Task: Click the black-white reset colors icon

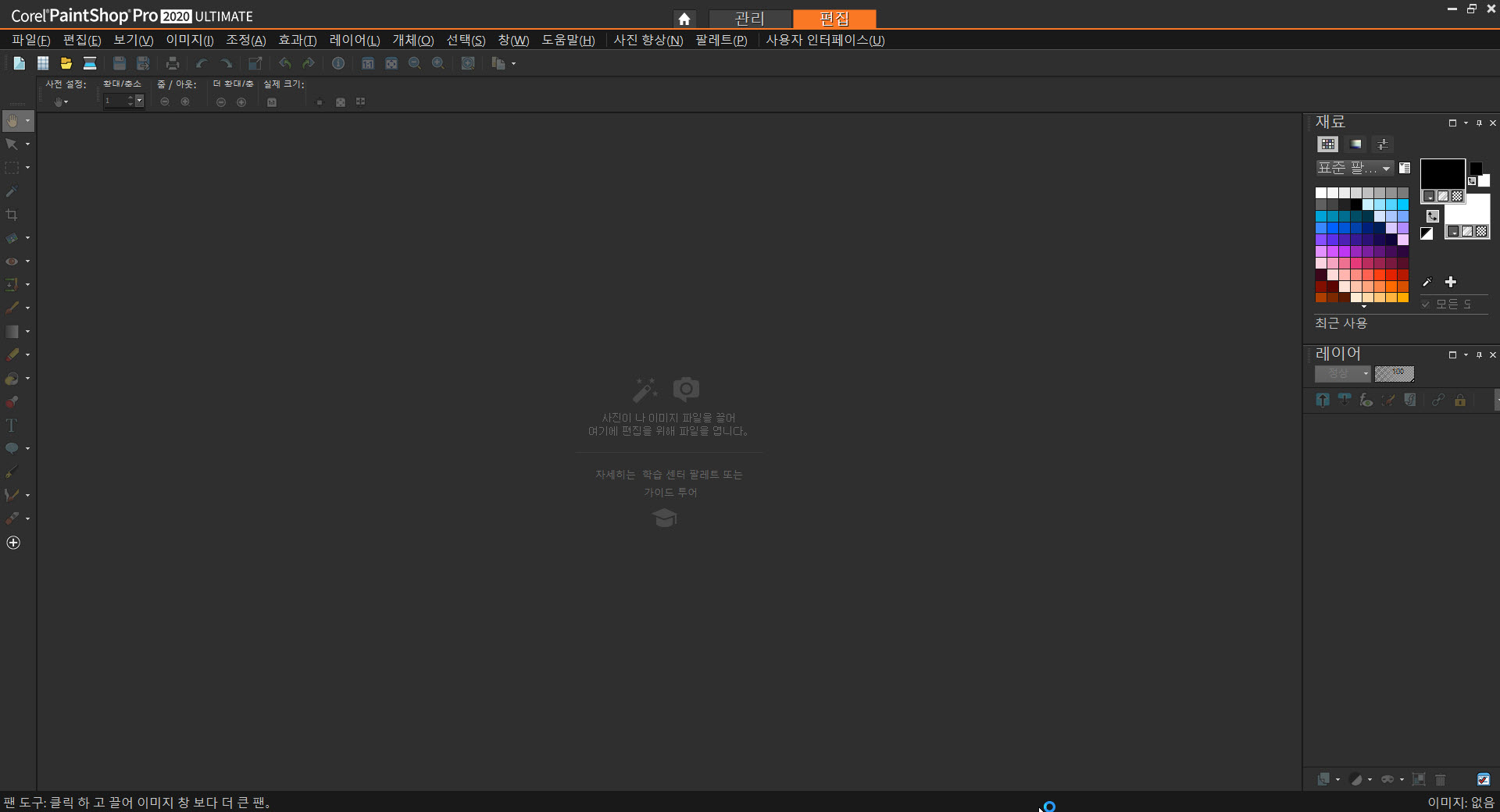Action: (x=1427, y=233)
